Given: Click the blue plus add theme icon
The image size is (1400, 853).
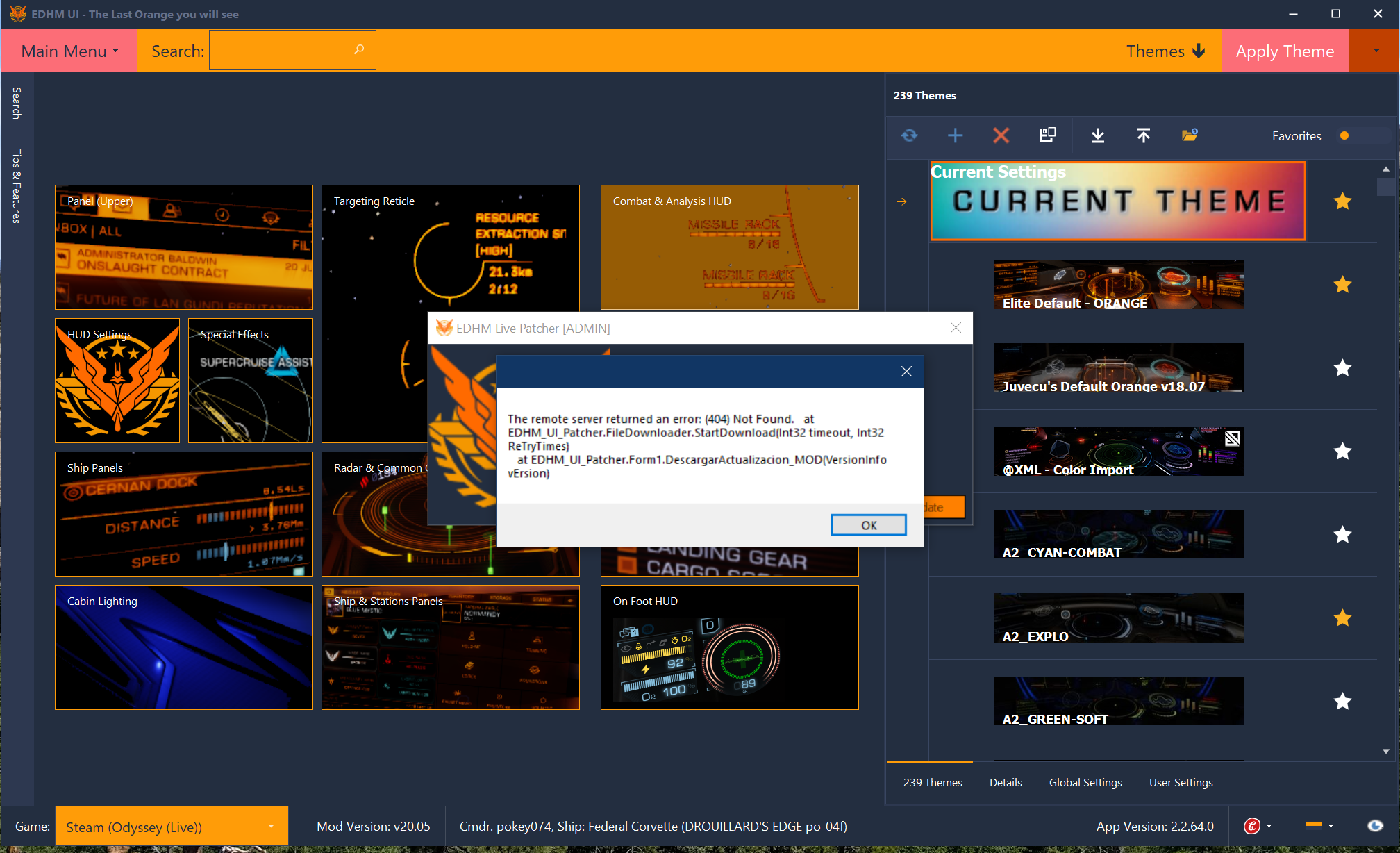Looking at the screenshot, I should tap(956, 135).
